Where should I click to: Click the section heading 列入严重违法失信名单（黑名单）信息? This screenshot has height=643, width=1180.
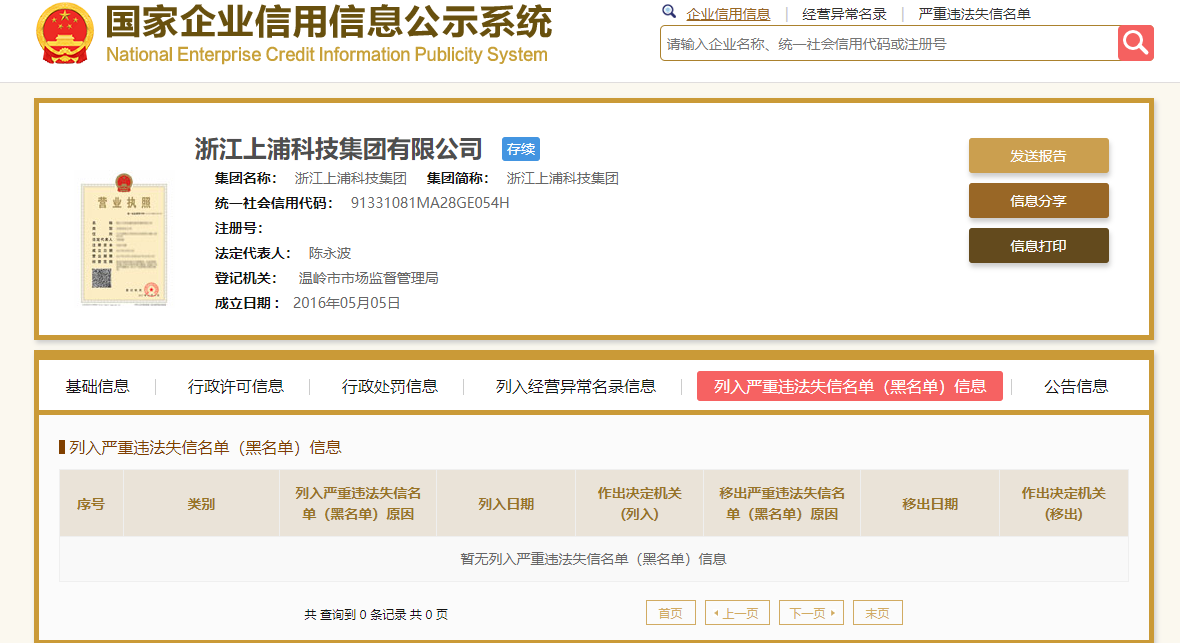pos(205,448)
